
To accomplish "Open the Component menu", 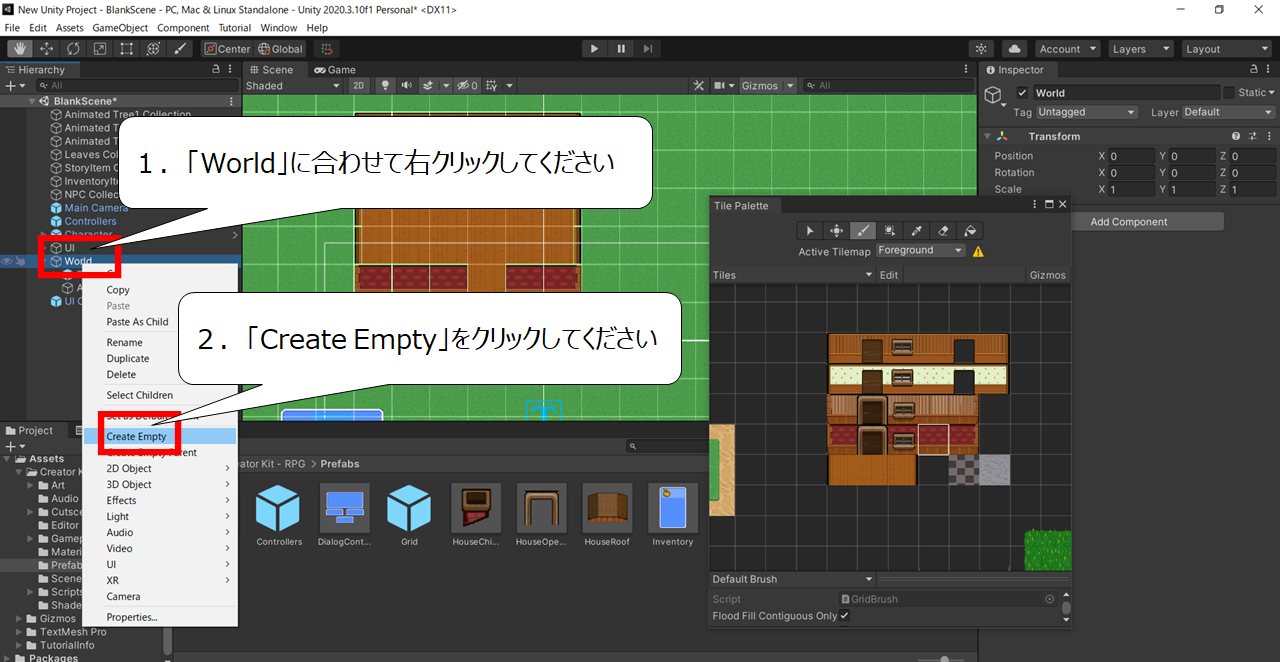I will [183, 28].
